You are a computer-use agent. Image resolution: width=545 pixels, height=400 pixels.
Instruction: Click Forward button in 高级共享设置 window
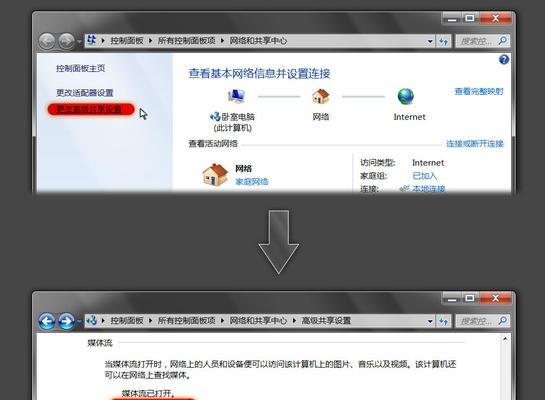coord(66,321)
